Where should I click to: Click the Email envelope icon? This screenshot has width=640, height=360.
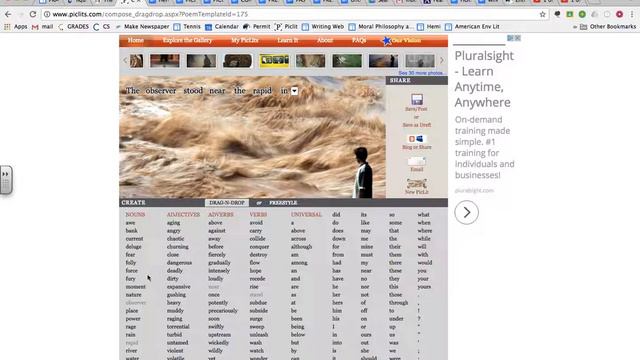tap(416, 162)
